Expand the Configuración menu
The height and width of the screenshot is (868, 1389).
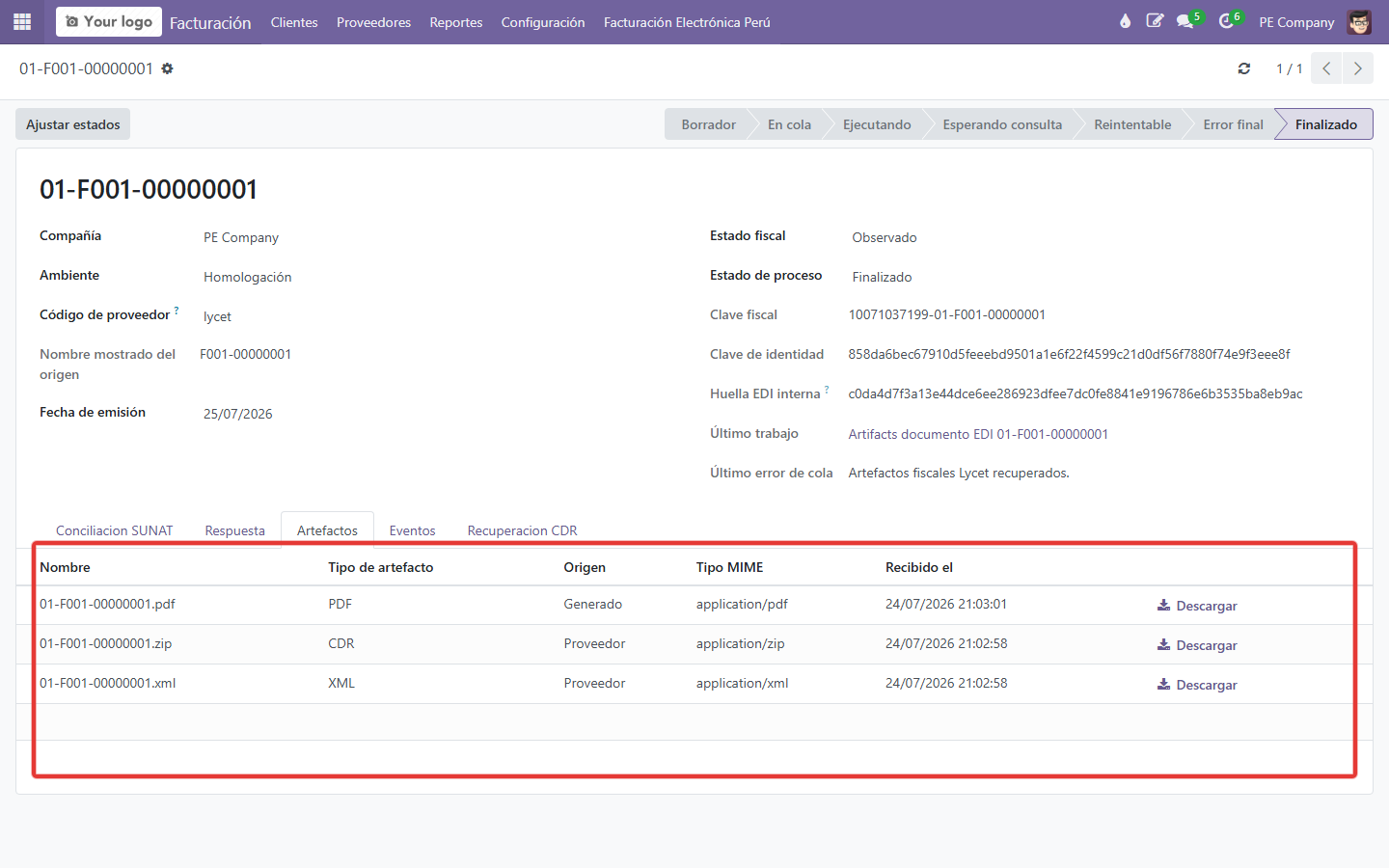click(x=543, y=22)
